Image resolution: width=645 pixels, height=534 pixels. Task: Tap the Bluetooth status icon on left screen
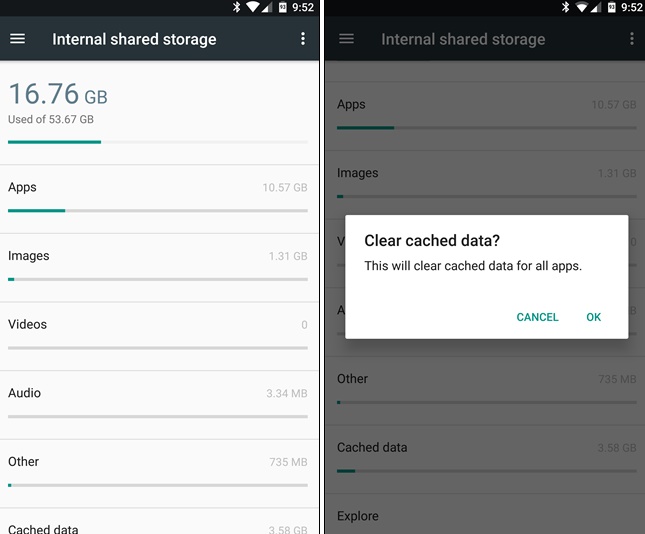[x=236, y=7]
